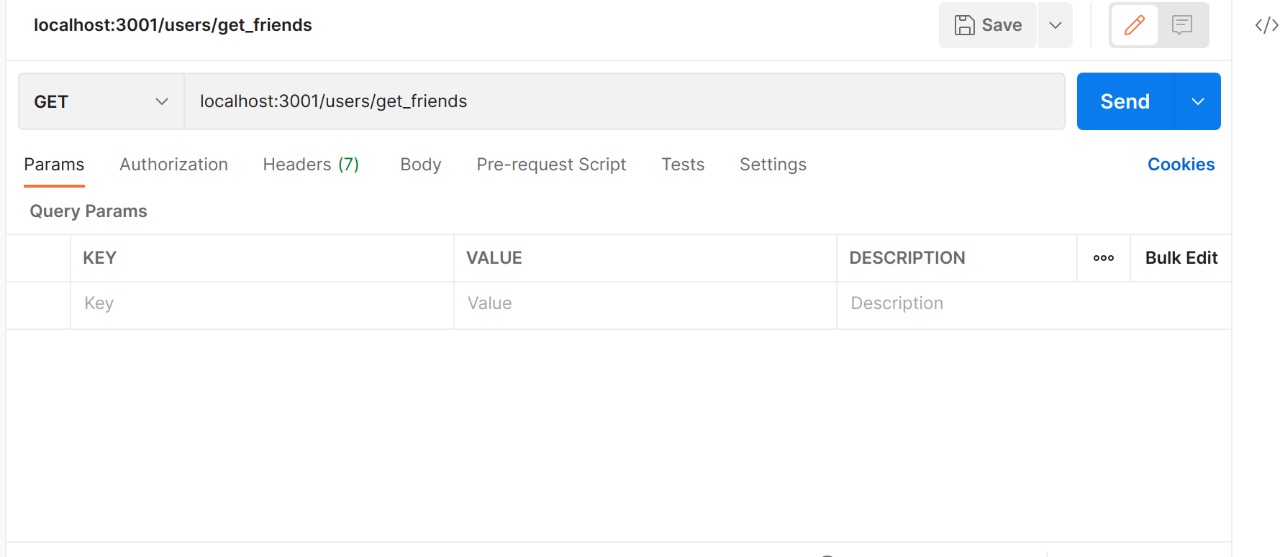Go to the Body tab
The width and height of the screenshot is (1280, 557).
click(420, 164)
